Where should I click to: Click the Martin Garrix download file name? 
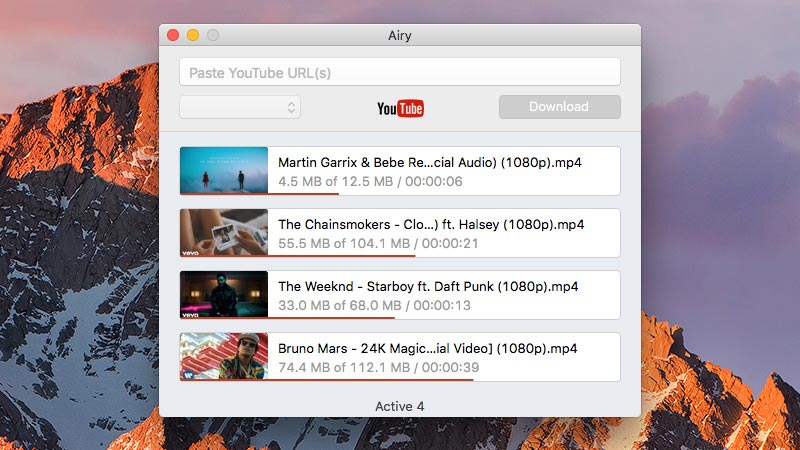tap(430, 162)
